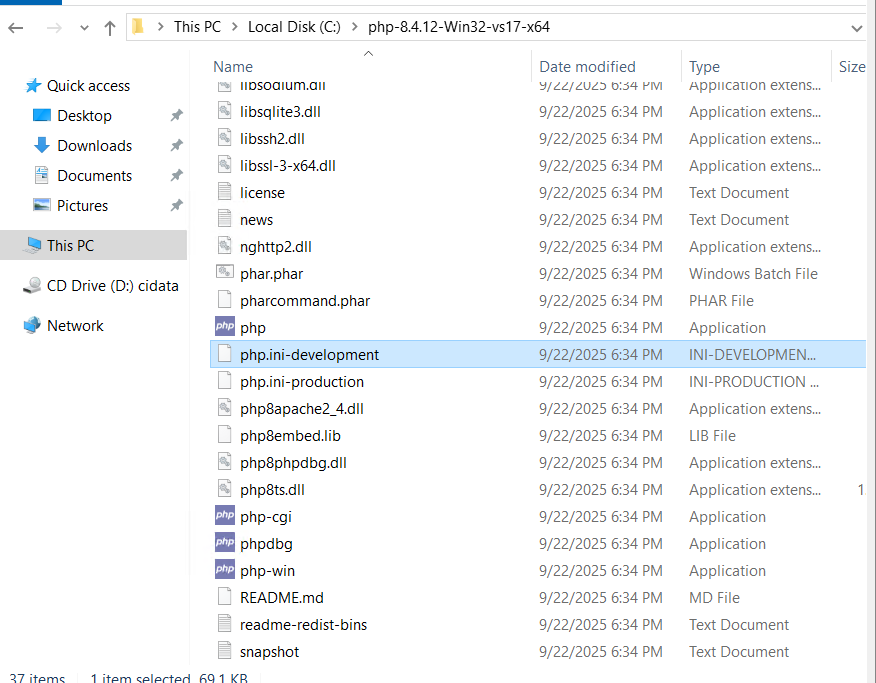Click the php8ts.dll file icon

pyautogui.click(x=225, y=489)
